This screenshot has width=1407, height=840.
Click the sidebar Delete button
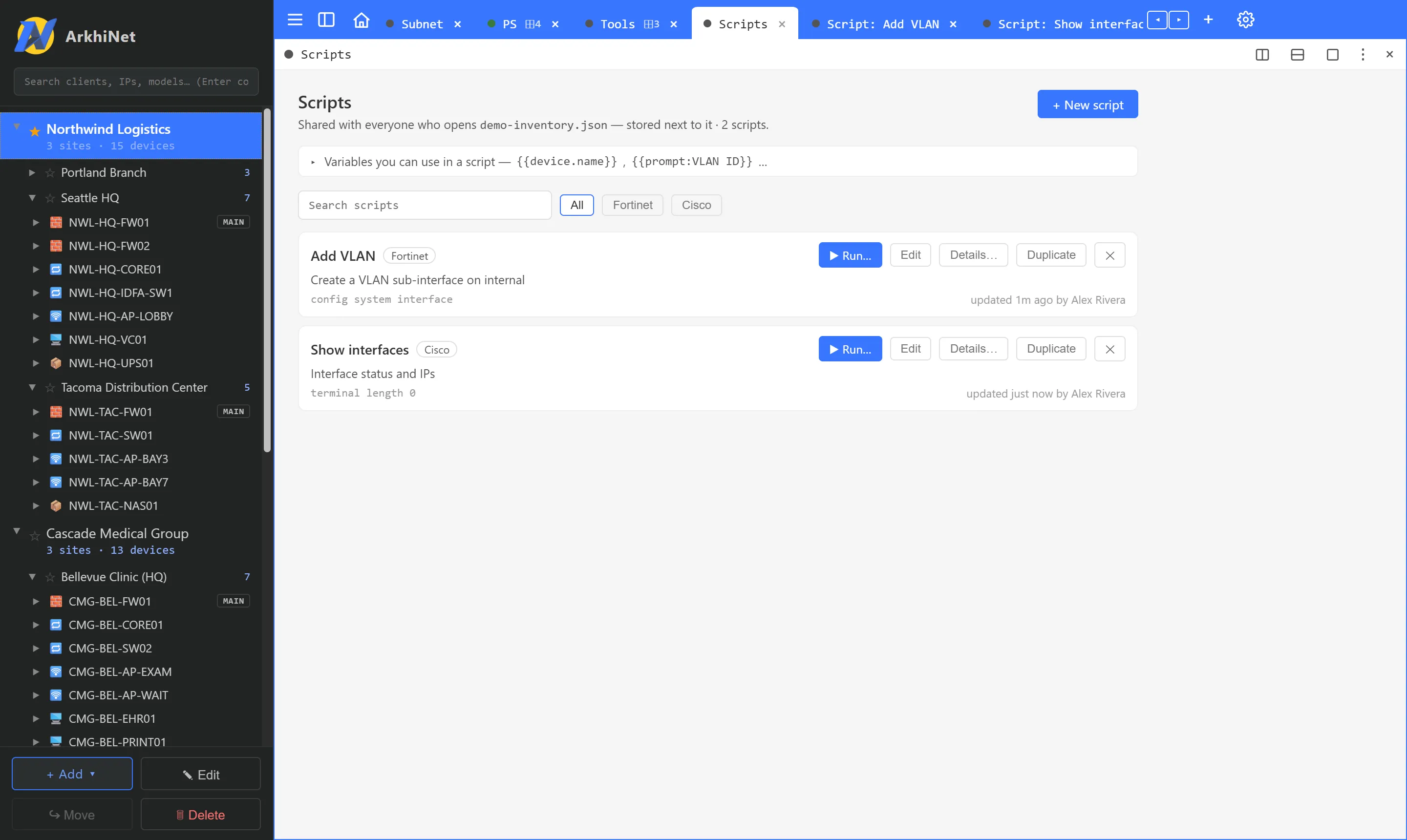200,815
